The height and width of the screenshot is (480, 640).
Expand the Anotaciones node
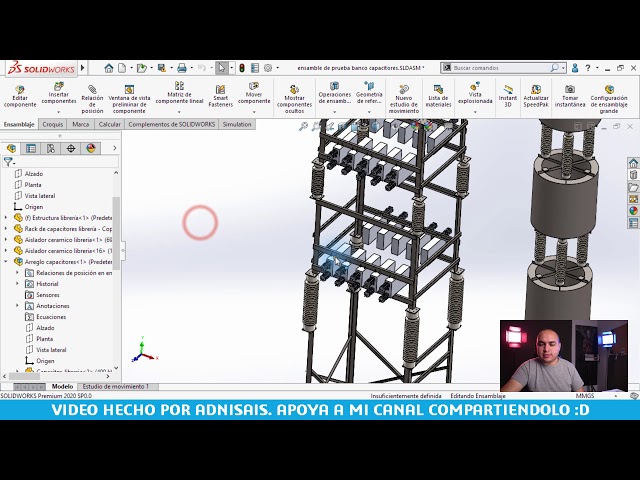tap(17, 306)
